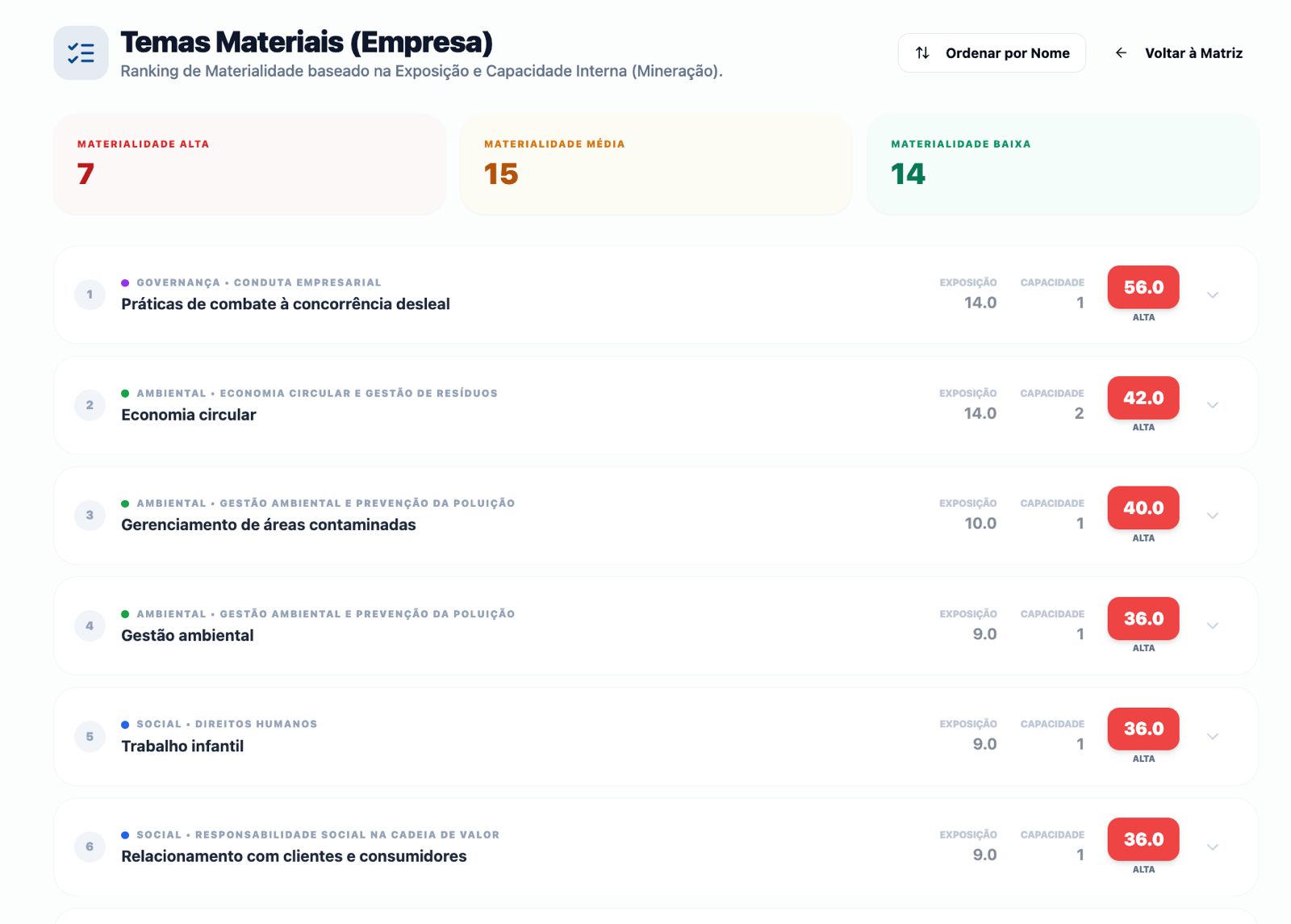
Task: Open the Materialidade Média summary card
Action: [x=655, y=164]
